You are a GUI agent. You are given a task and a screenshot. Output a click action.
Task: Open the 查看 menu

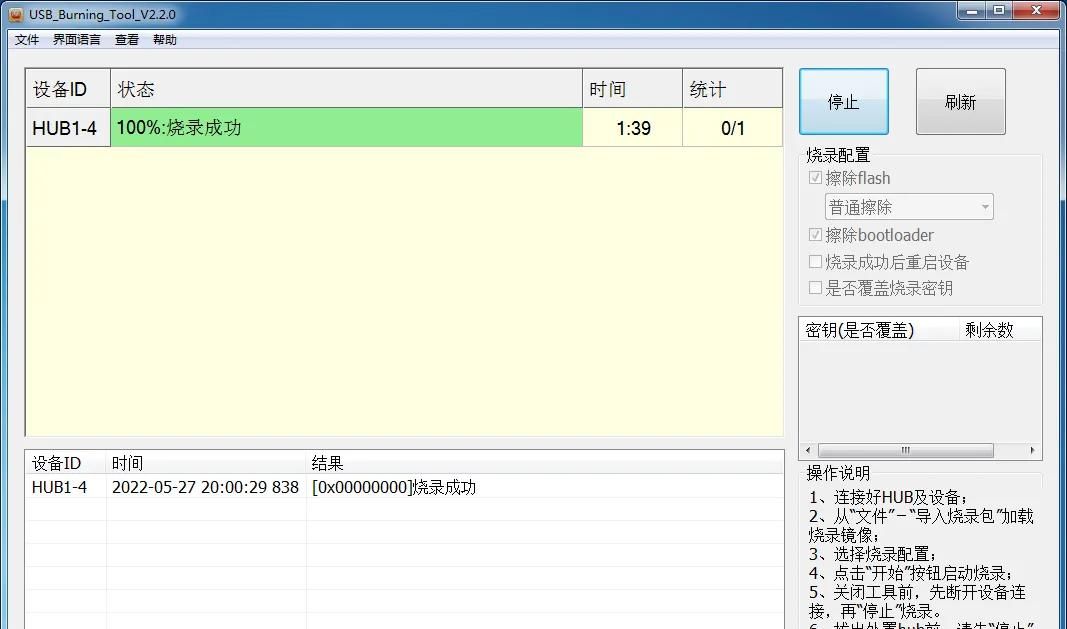click(x=127, y=39)
